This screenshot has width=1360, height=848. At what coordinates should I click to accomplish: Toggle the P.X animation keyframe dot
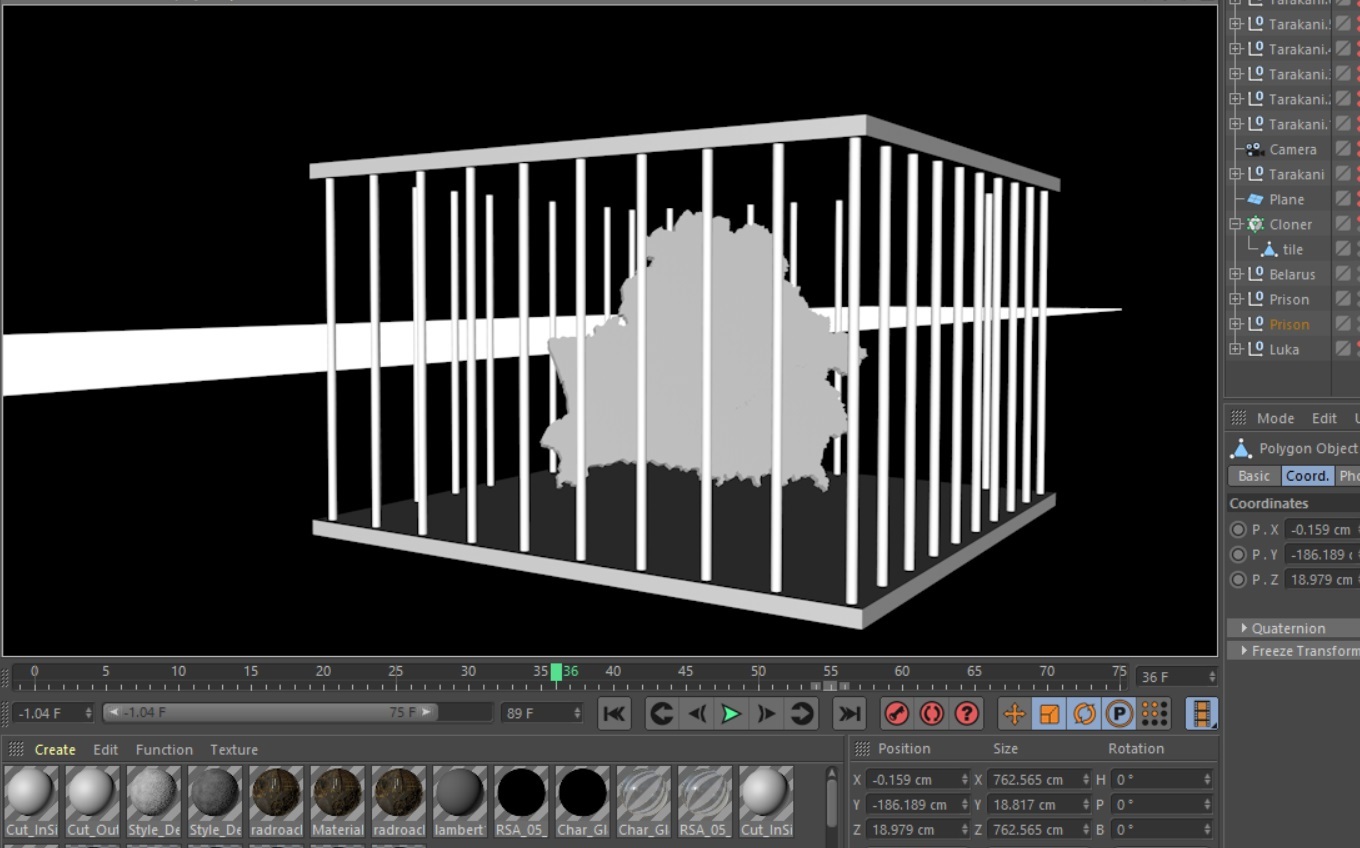(x=1238, y=530)
